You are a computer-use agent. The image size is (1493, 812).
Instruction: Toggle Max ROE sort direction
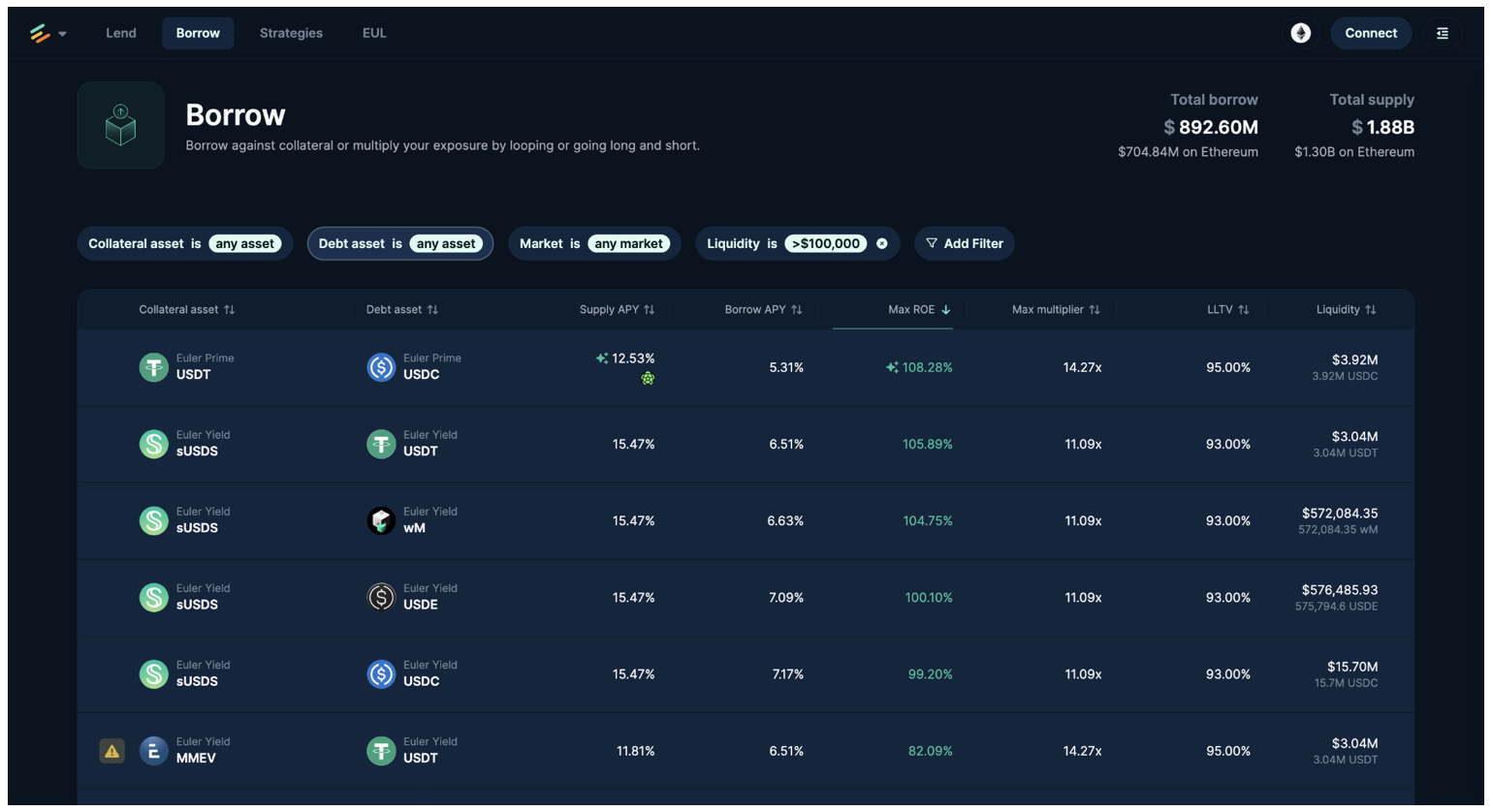coord(918,310)
